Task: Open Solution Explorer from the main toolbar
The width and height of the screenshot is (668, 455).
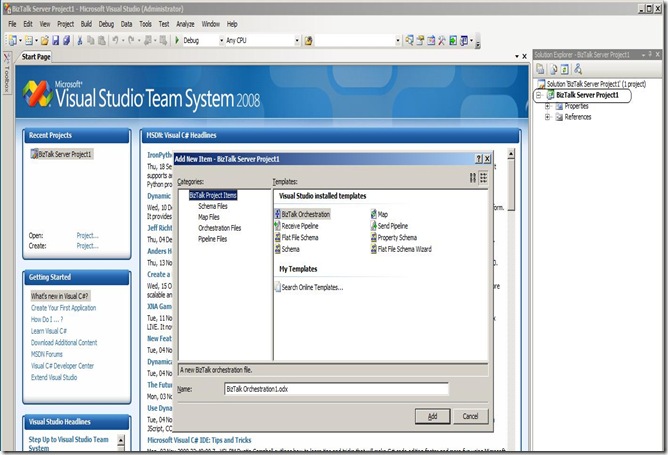Action: [409, 40]
